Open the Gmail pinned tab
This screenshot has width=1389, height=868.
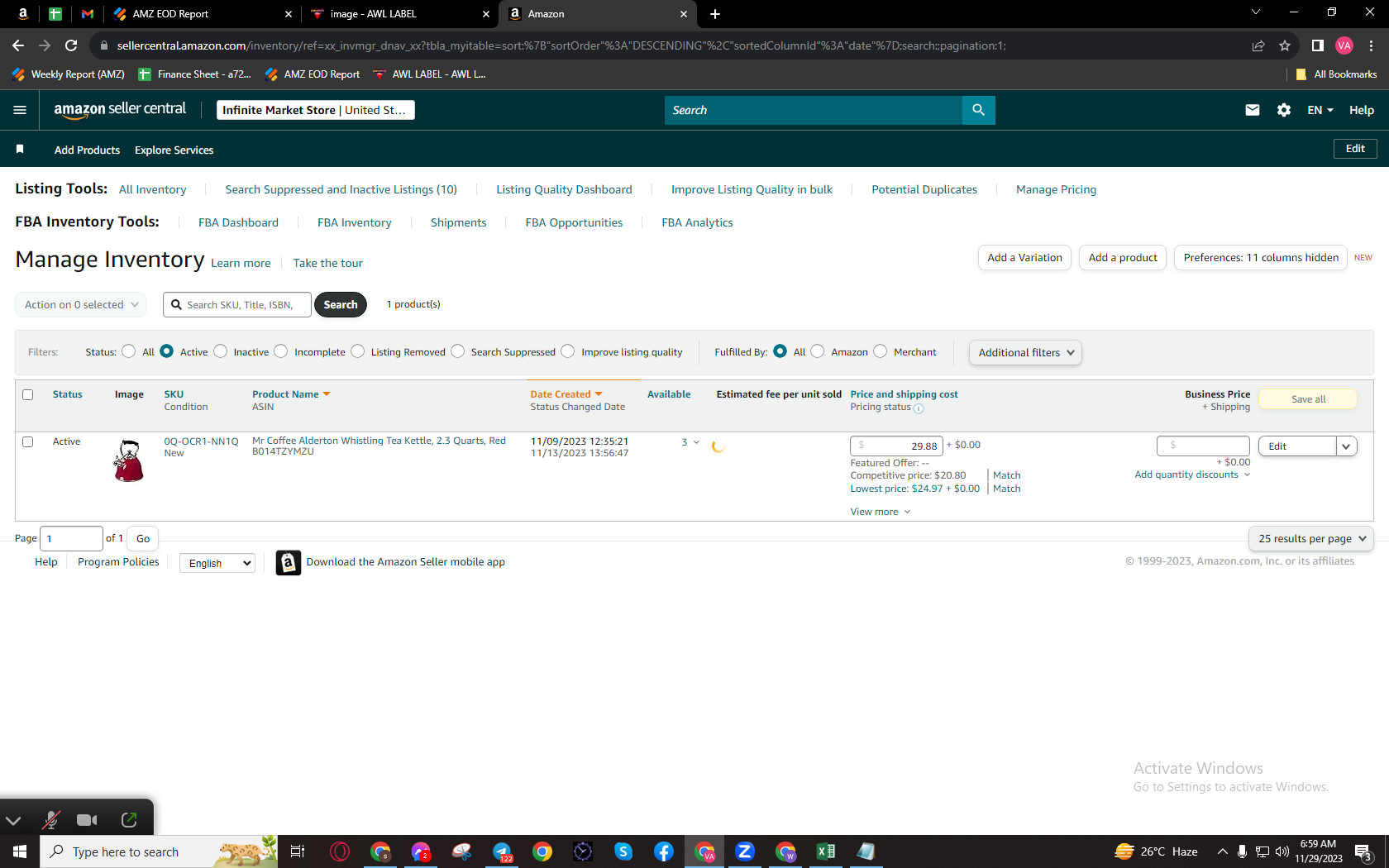88,14
